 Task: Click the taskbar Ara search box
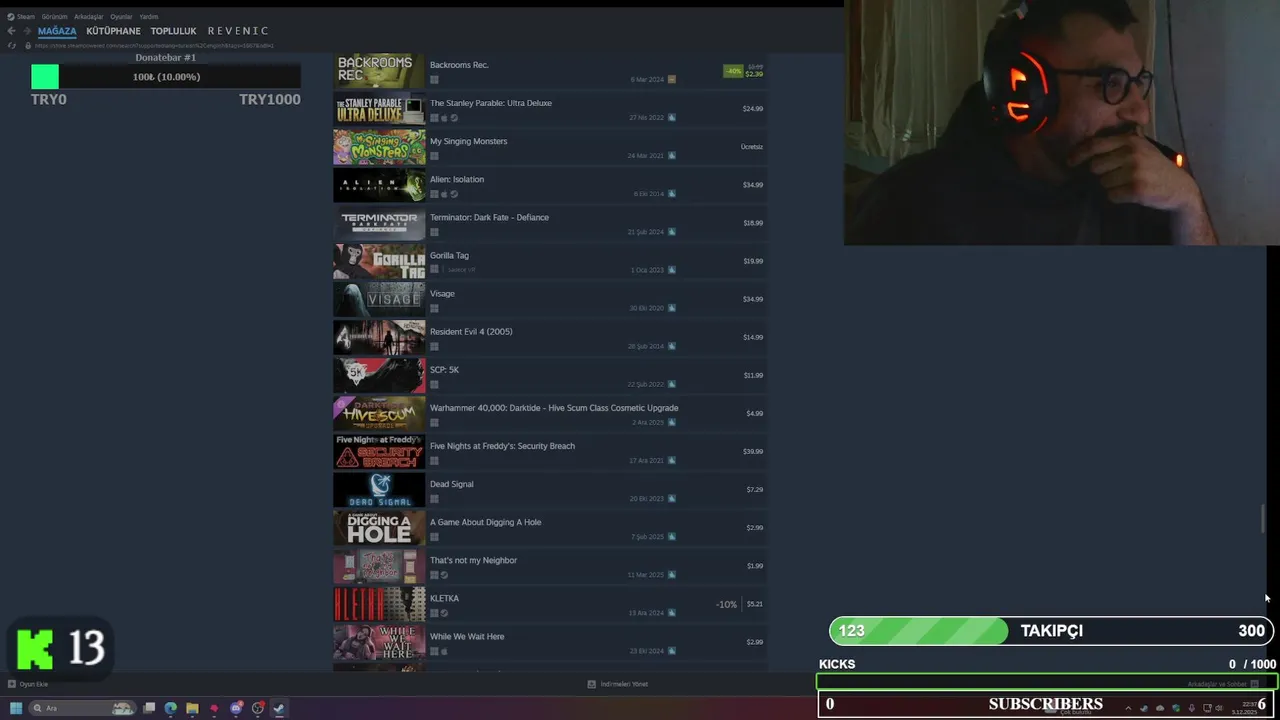(x=82, y=708)
